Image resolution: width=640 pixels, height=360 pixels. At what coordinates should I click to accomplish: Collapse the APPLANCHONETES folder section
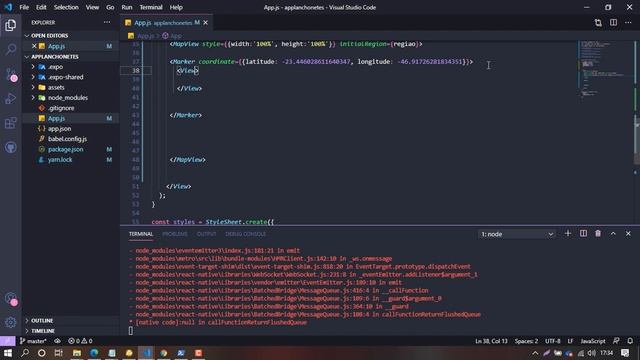(71, 57)
